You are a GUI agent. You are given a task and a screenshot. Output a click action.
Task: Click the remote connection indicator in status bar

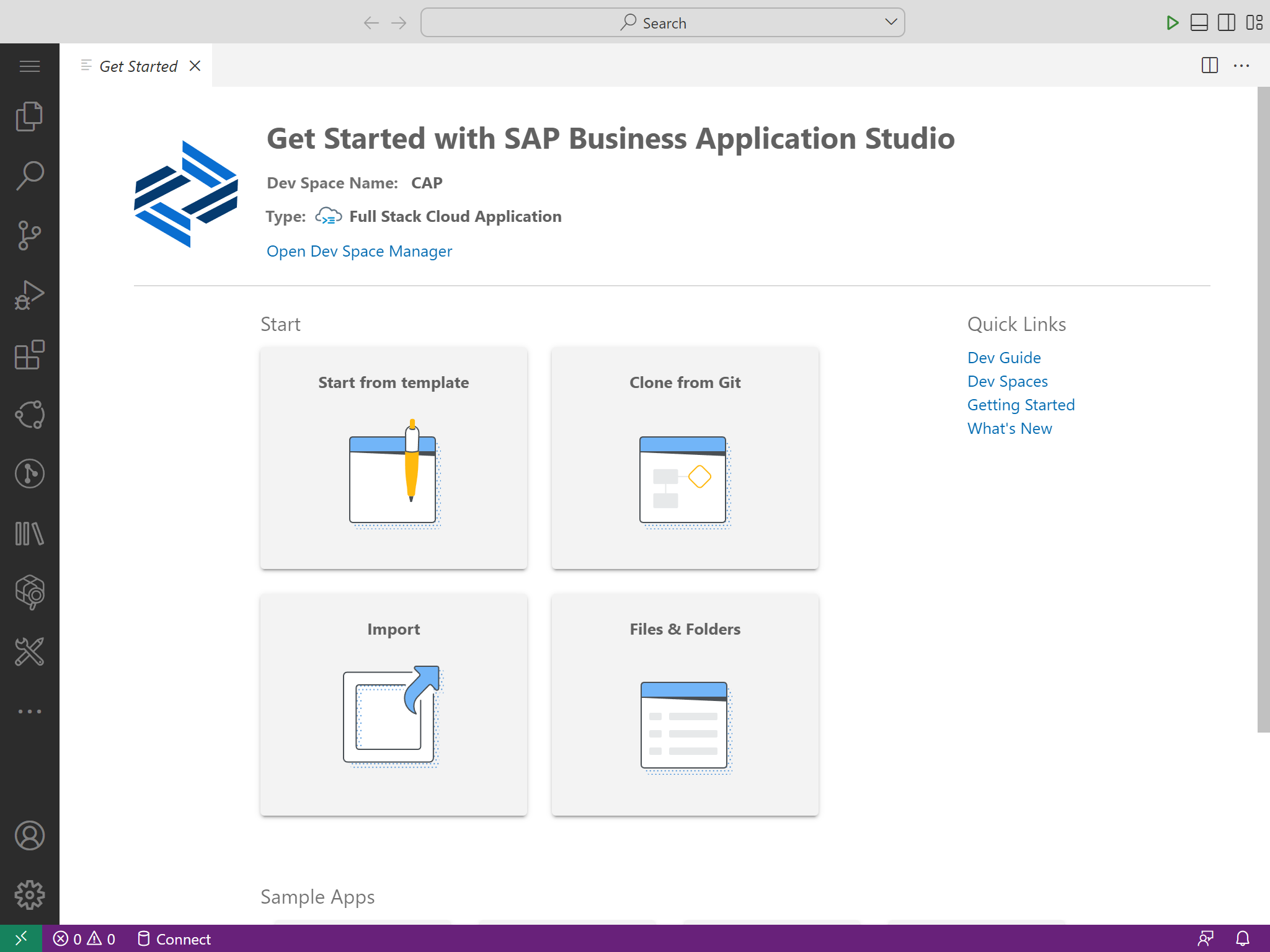[20, 938]
